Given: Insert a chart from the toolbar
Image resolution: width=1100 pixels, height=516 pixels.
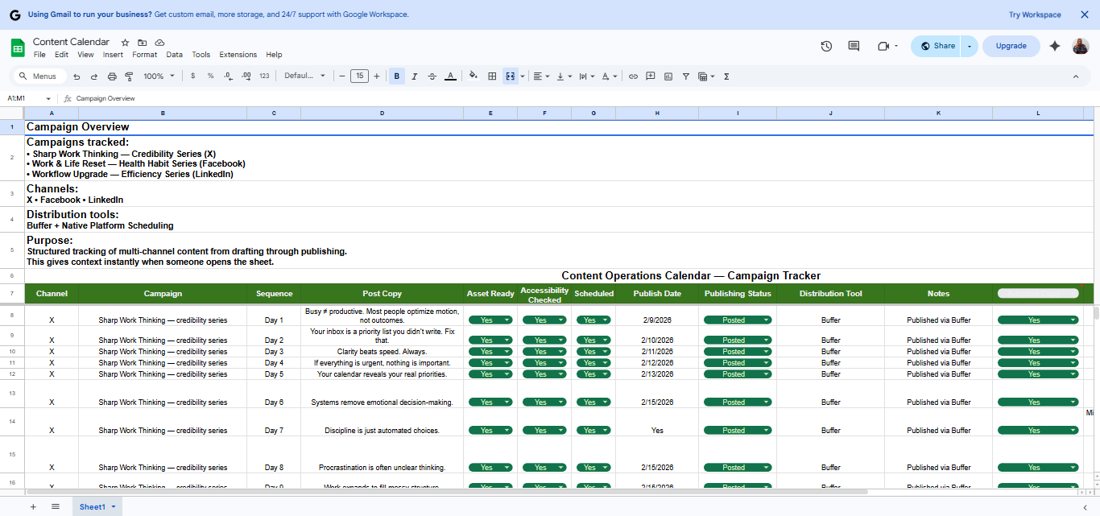Looking at the screenshot, I should point(668,76).
